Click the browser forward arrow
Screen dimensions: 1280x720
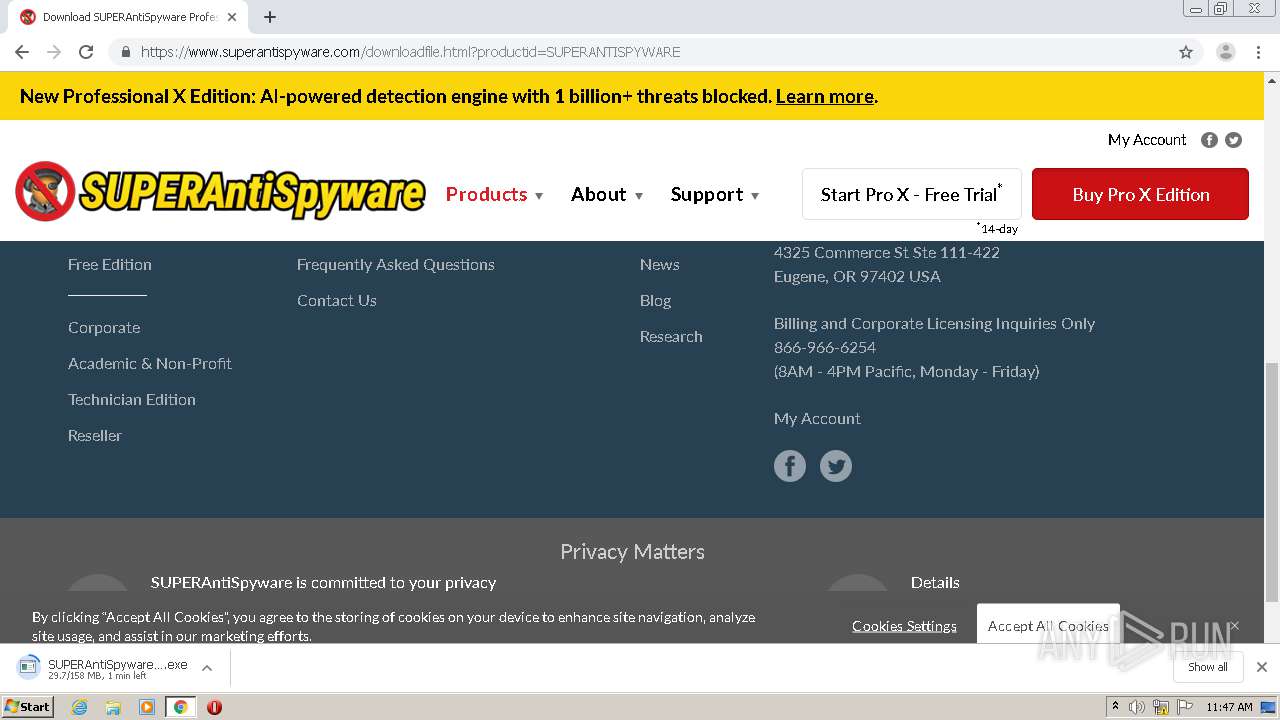coord(54,52)
